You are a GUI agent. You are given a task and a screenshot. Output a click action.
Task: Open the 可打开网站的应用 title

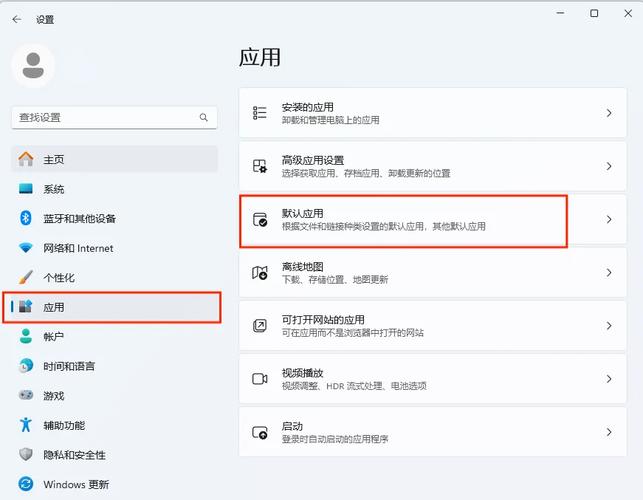click(323, 320)
